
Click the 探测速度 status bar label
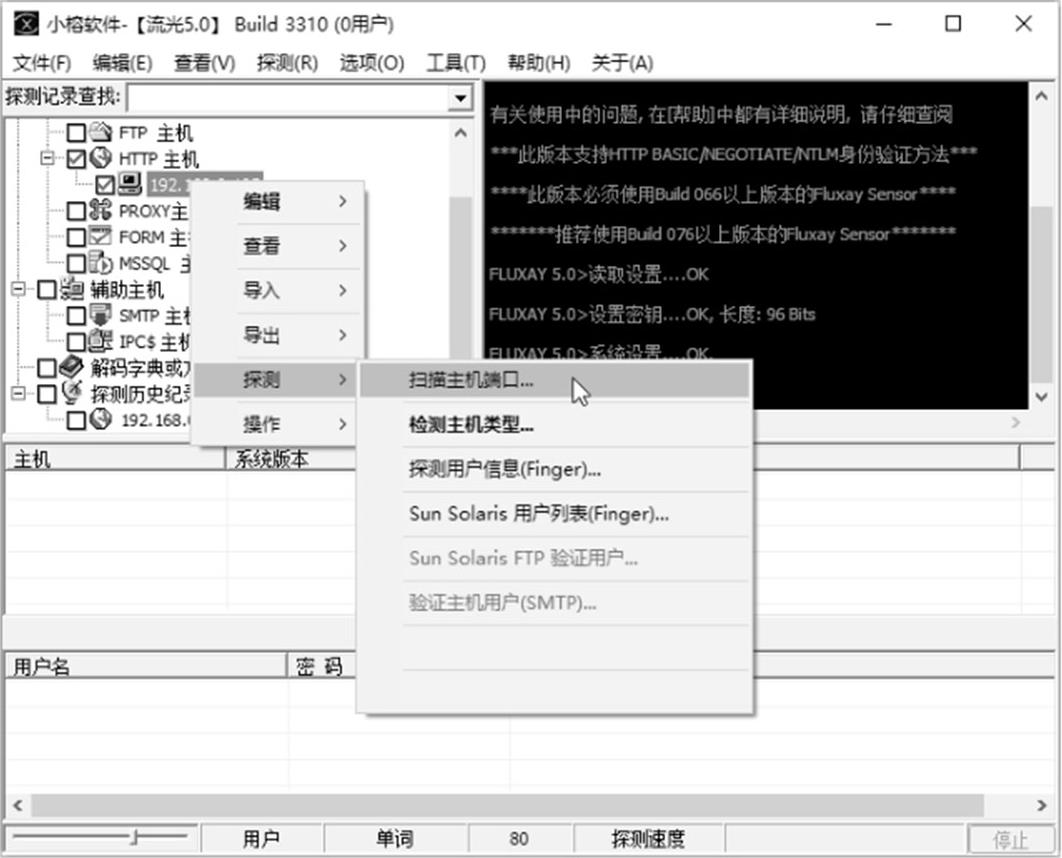tap(648, 840)
